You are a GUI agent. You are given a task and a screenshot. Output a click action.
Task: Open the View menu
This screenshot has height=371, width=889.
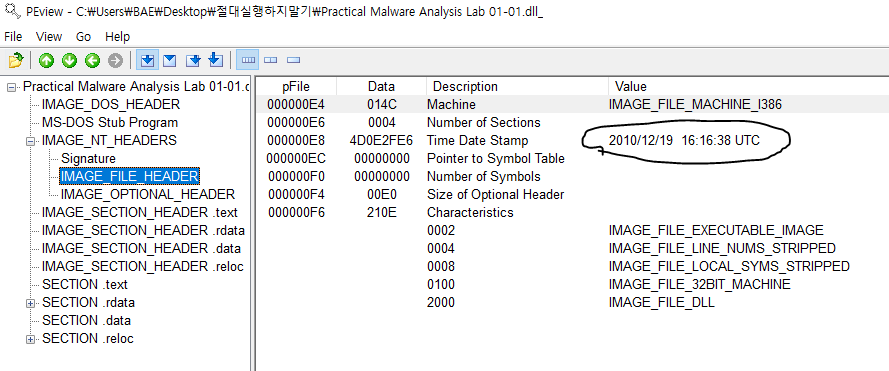tap(49, 37)
